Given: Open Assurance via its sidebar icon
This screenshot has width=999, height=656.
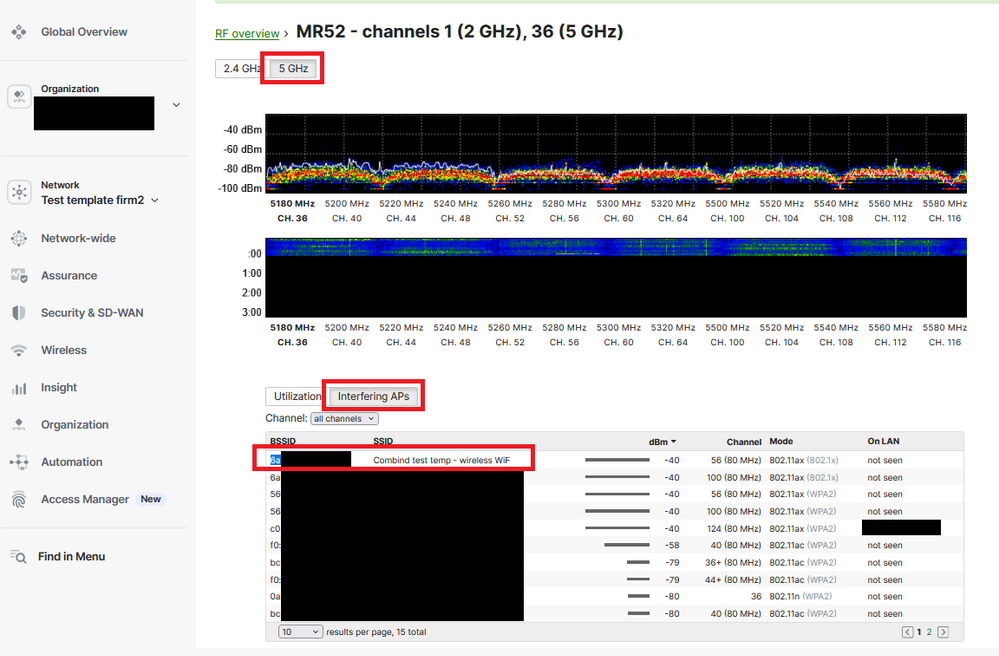Looking at the screenshot, I should (18, 275).
